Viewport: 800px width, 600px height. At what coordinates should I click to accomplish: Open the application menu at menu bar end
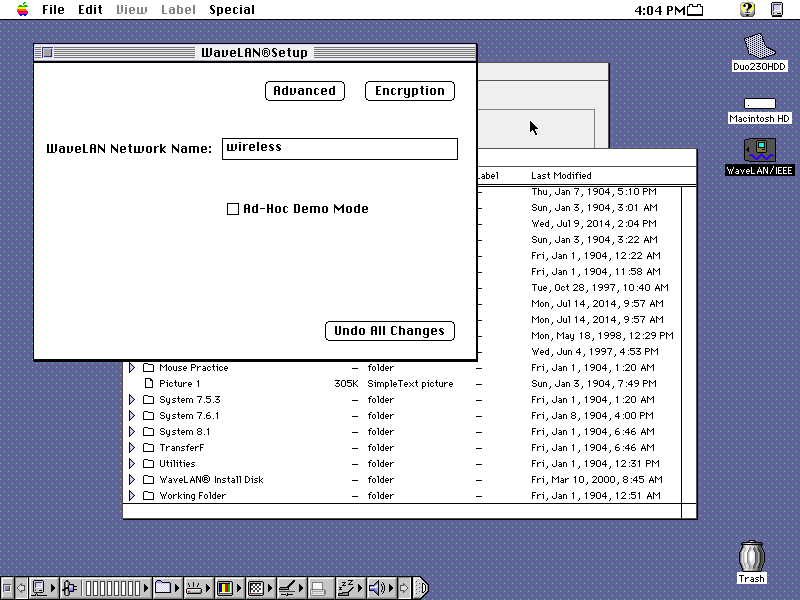point(777,9)
